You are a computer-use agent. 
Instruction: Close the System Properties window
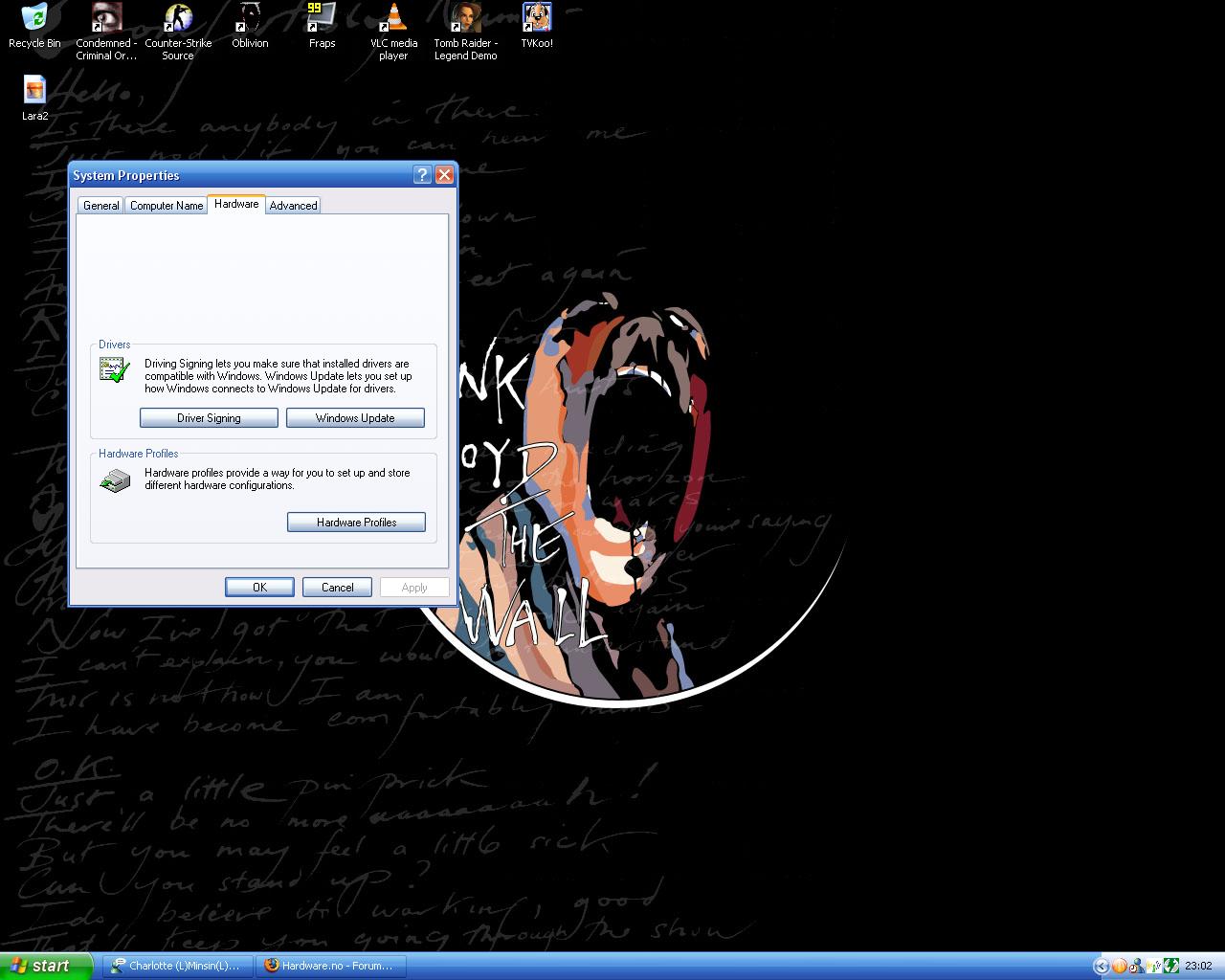[444, 174]
